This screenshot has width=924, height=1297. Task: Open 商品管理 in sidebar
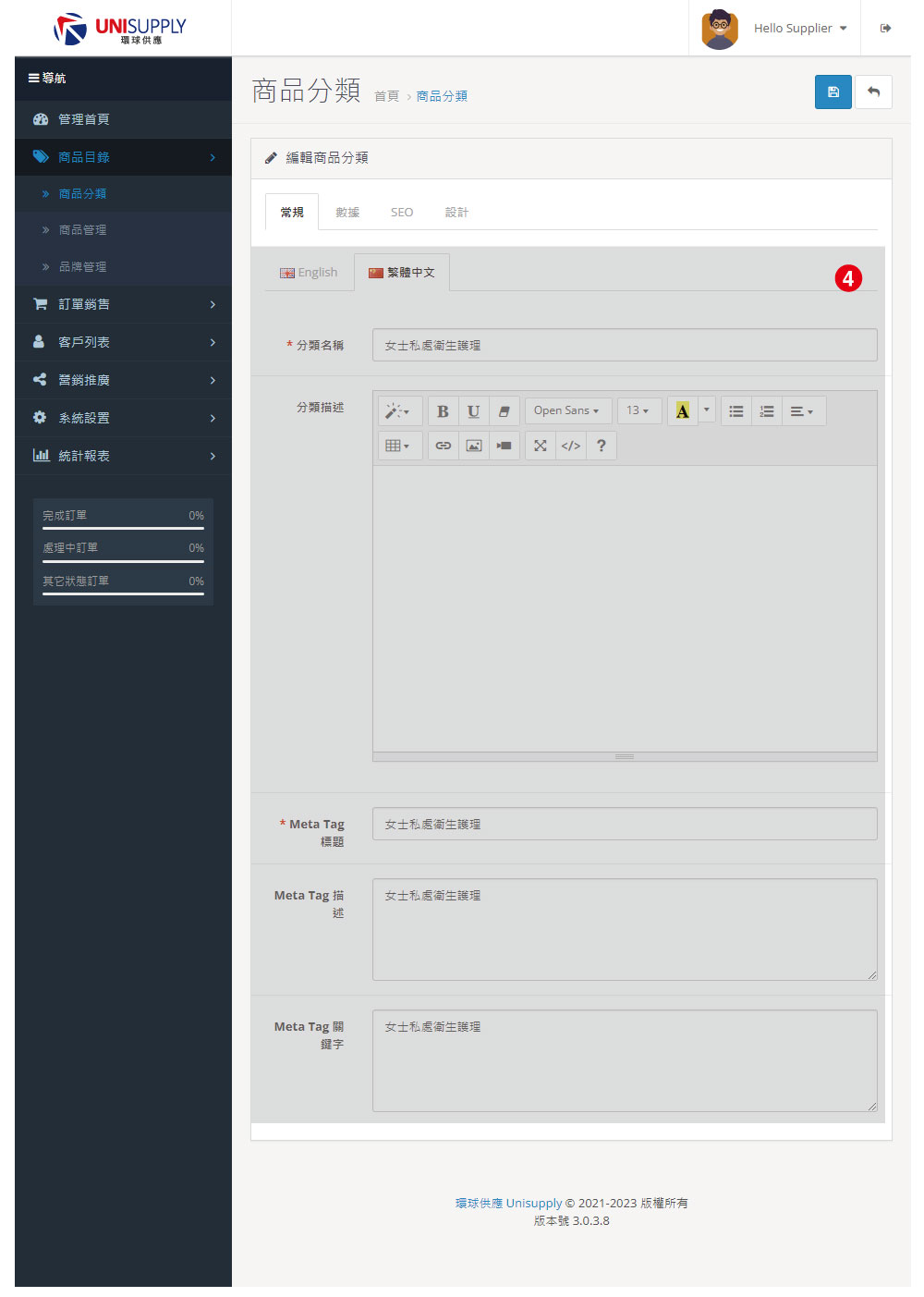[82, 230]
